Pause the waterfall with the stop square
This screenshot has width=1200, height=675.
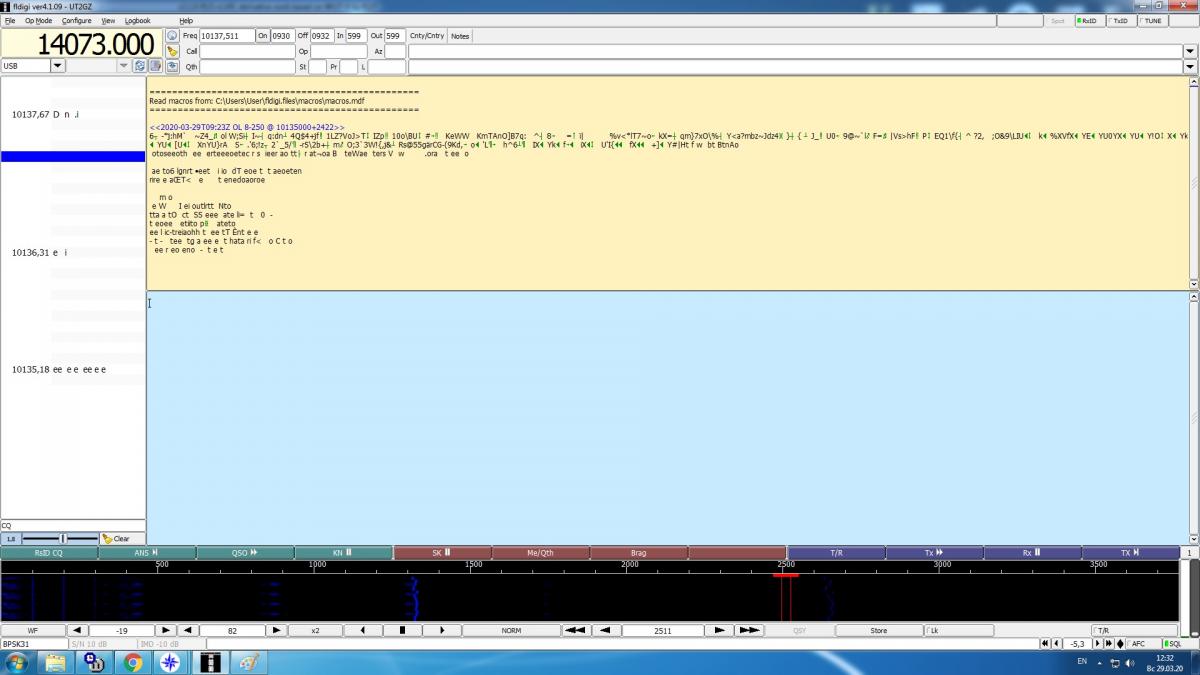(402, 631)
